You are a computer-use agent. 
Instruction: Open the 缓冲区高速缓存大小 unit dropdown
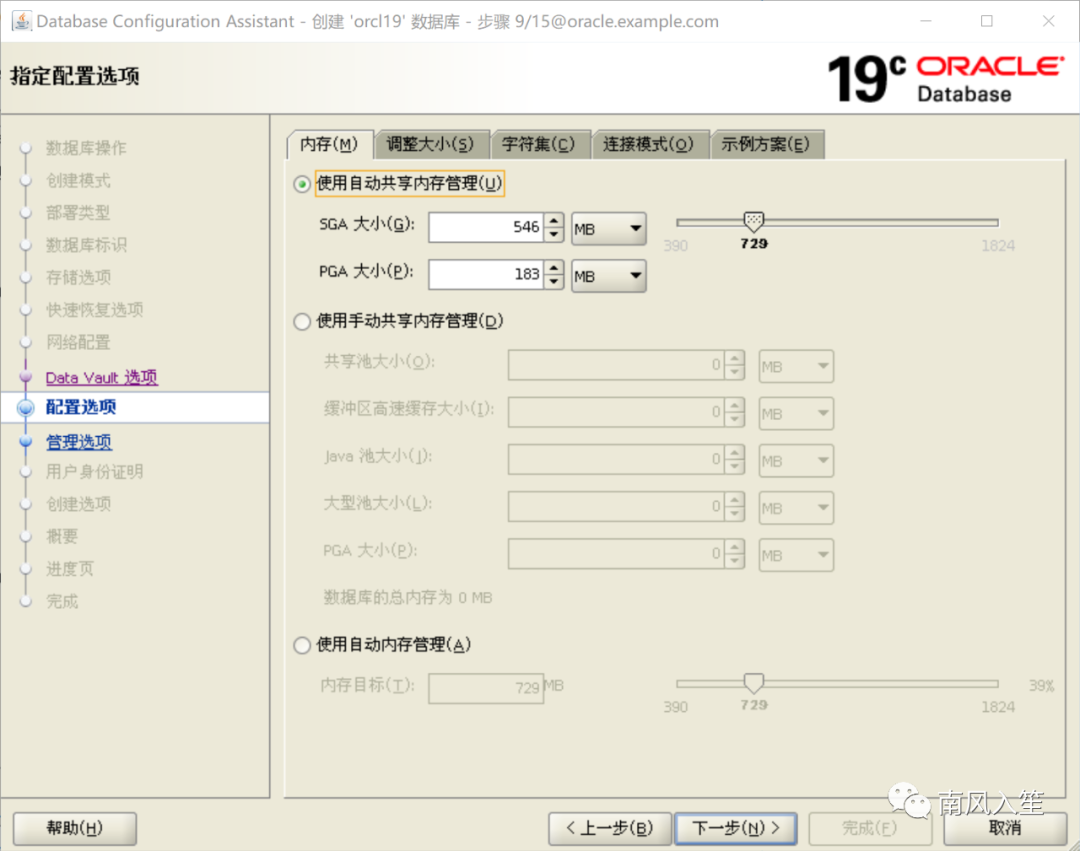[x=796, y=414]
